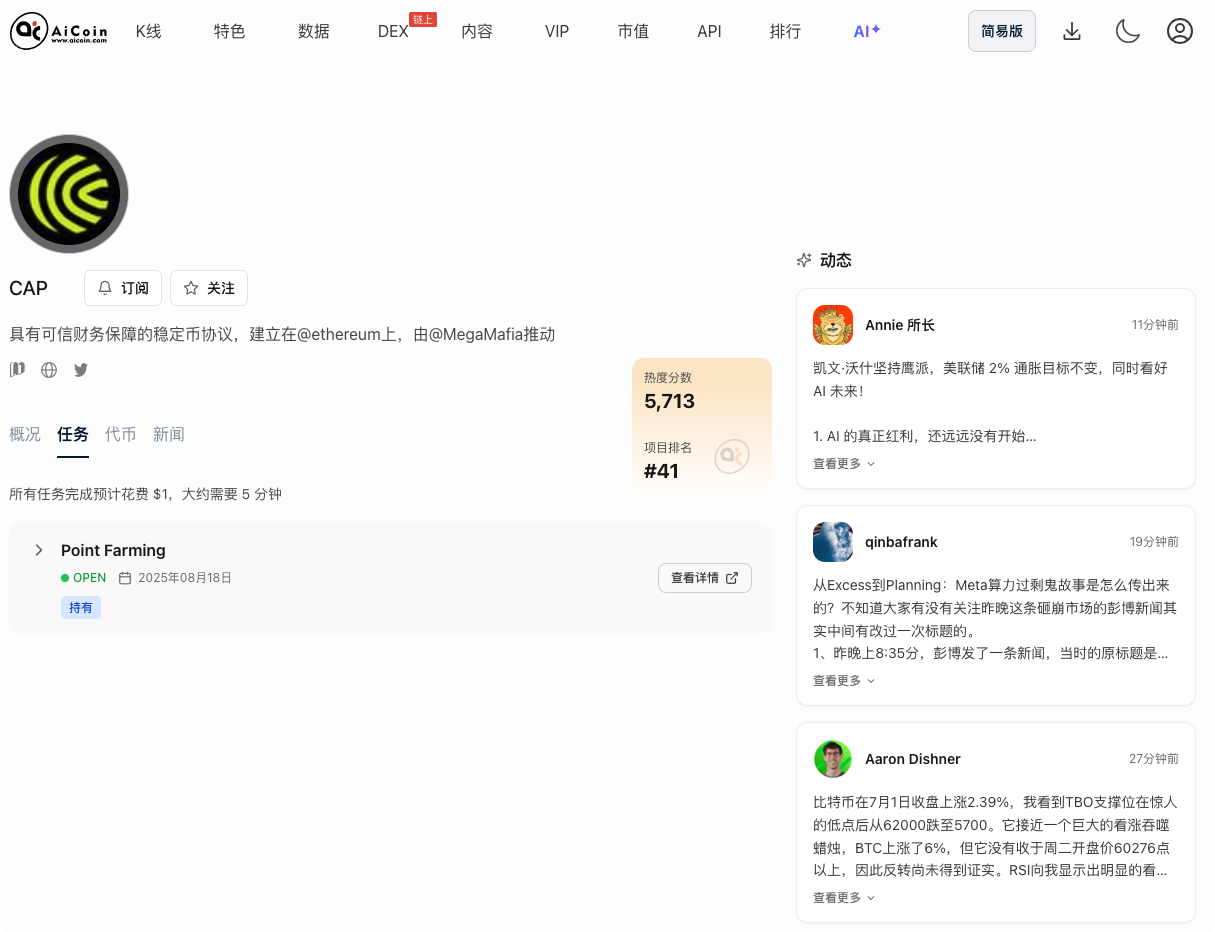The width and height of the screenshot is (1215, 932).
Task: Select the 任务 tab
Action: click(x=73, y=434)
